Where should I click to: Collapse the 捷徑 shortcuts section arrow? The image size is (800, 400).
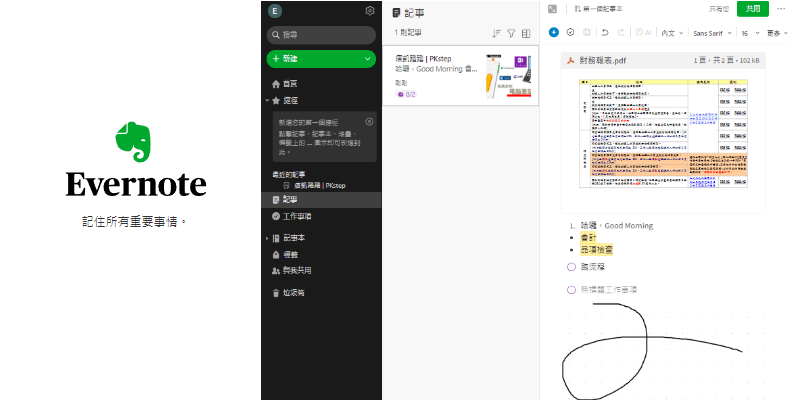click(267, 101)
